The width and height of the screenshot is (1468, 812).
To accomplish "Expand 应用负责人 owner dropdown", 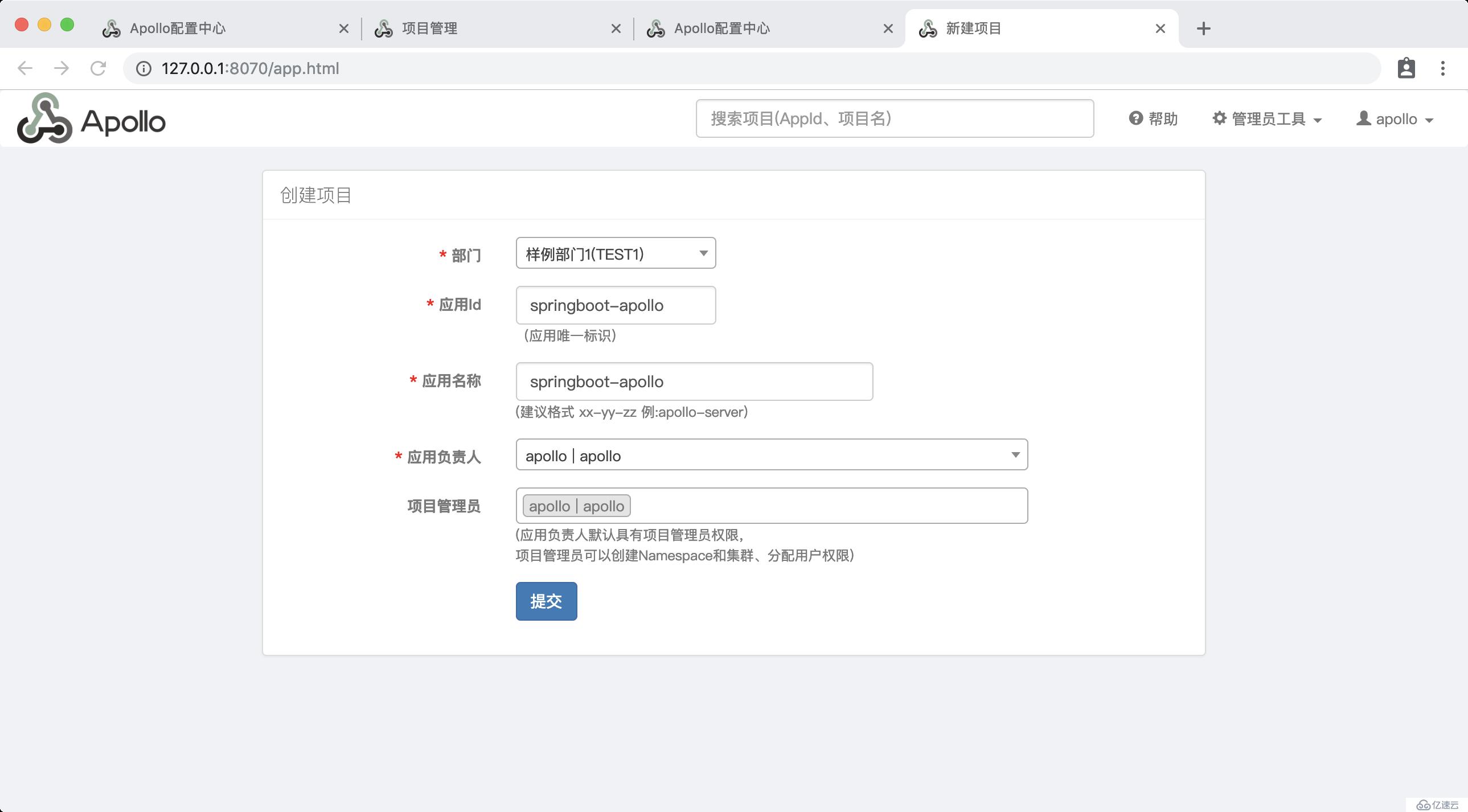I will (x=1015, y=456).
